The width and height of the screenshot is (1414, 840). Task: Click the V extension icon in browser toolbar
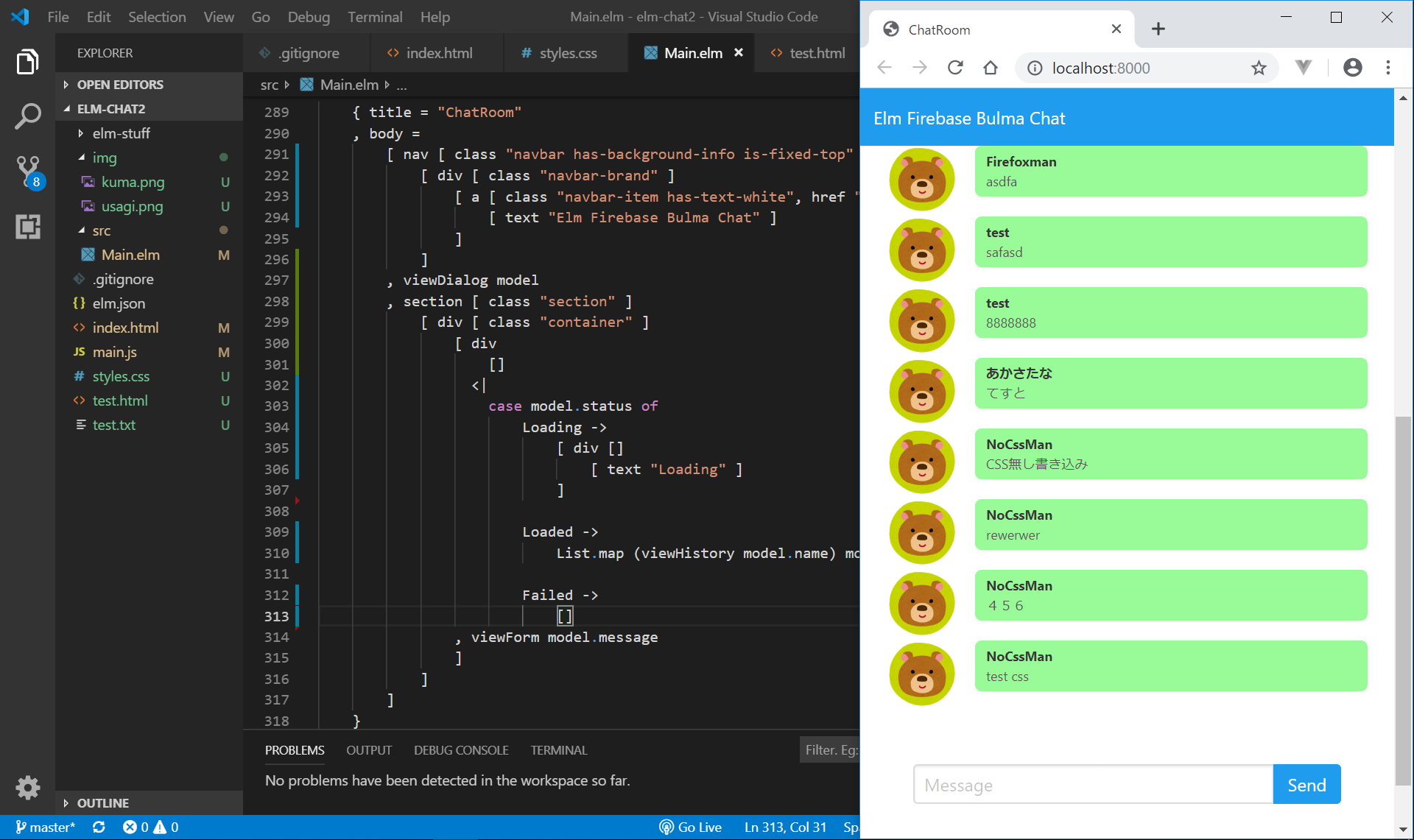point(1303,68)
